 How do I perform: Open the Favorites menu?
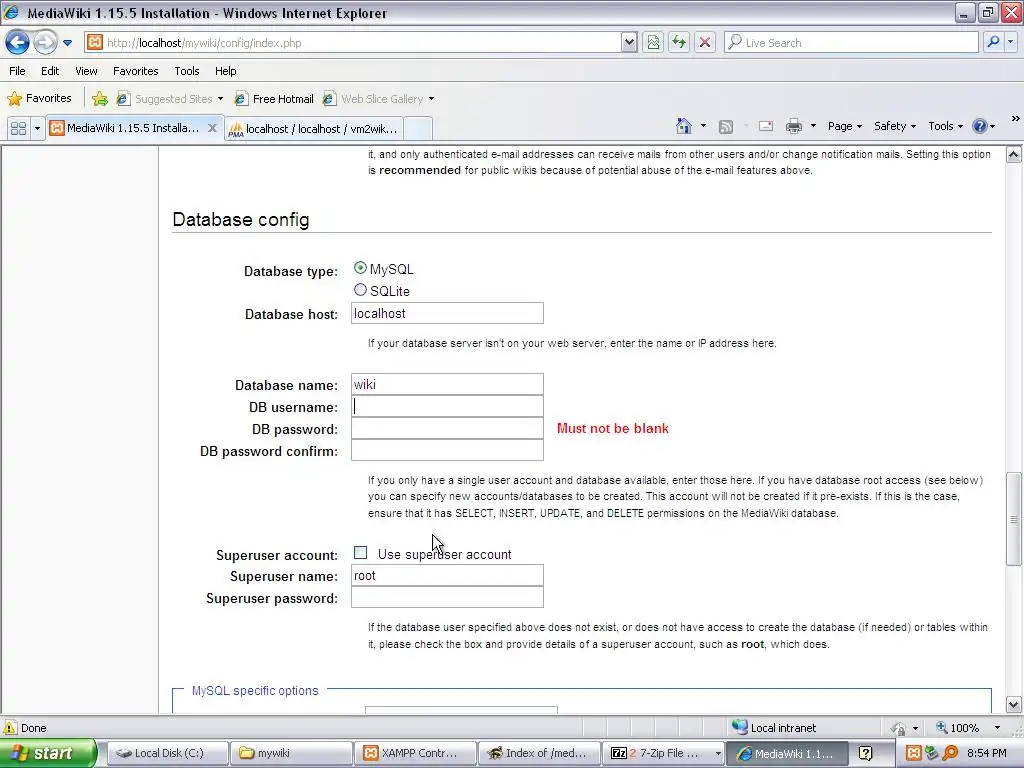click(135, 71)
